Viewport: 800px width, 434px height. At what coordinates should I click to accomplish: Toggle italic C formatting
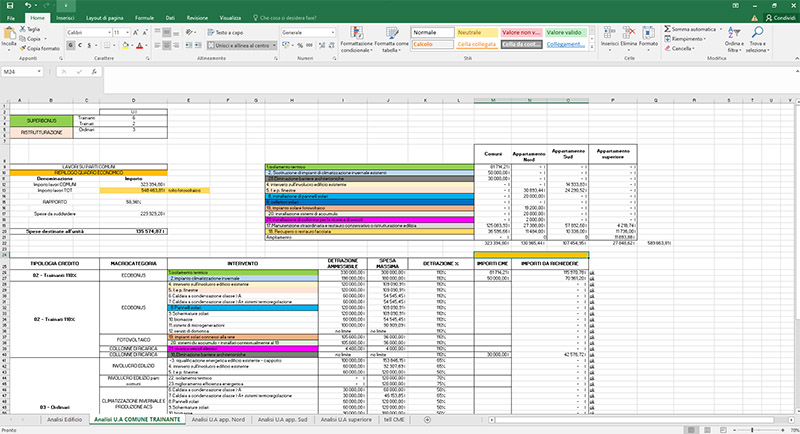[x=80, y=45]
